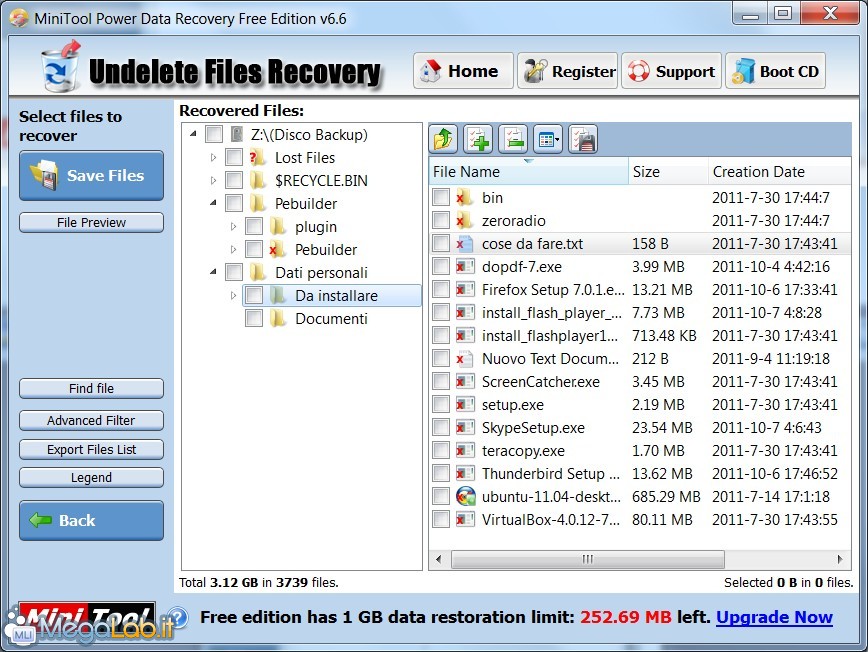Click the VirtualBox installer file icon

(x=465, y=520)
